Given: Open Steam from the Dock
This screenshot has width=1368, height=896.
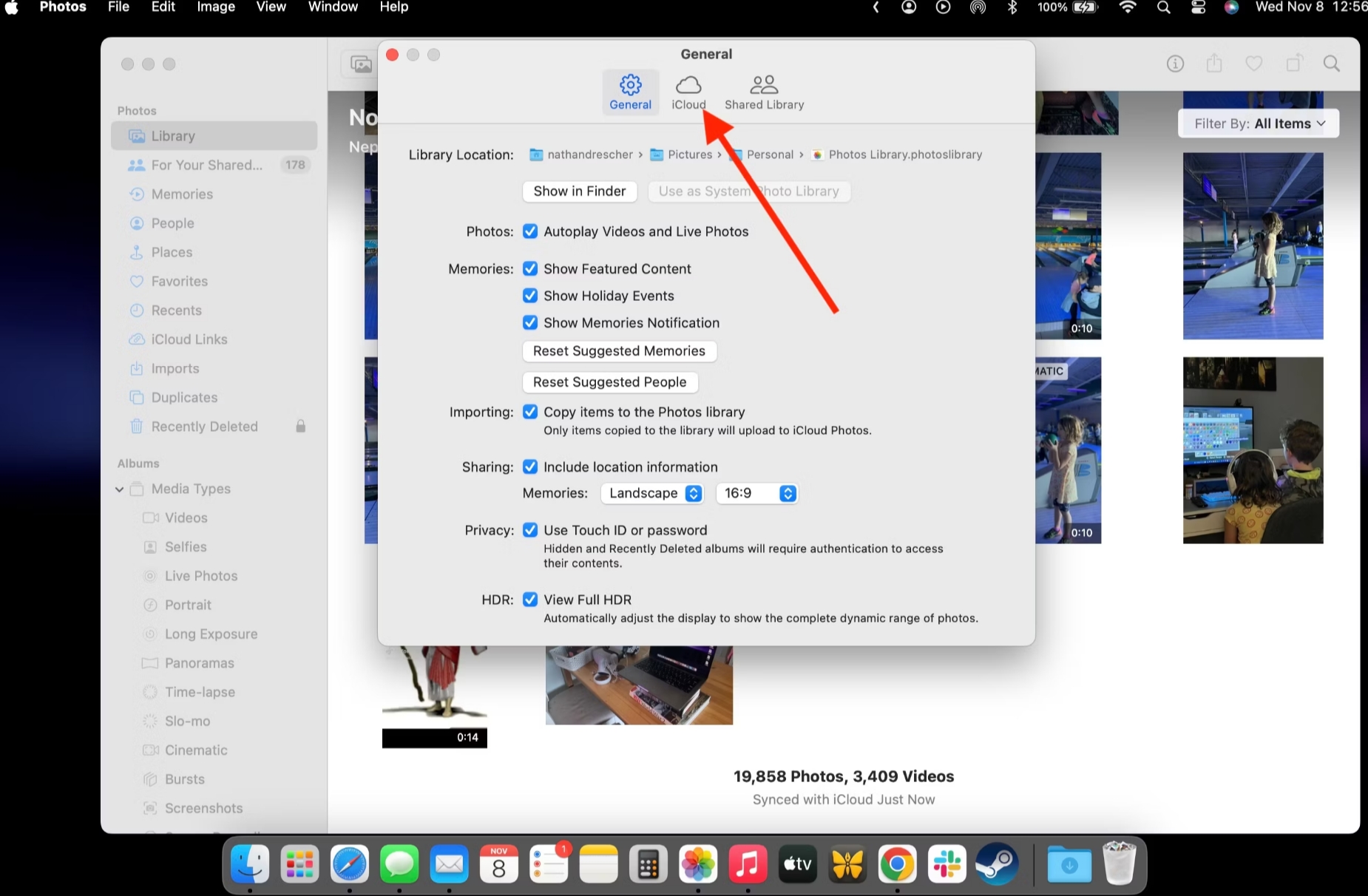Looking at the screenshot, I should 997,864.
